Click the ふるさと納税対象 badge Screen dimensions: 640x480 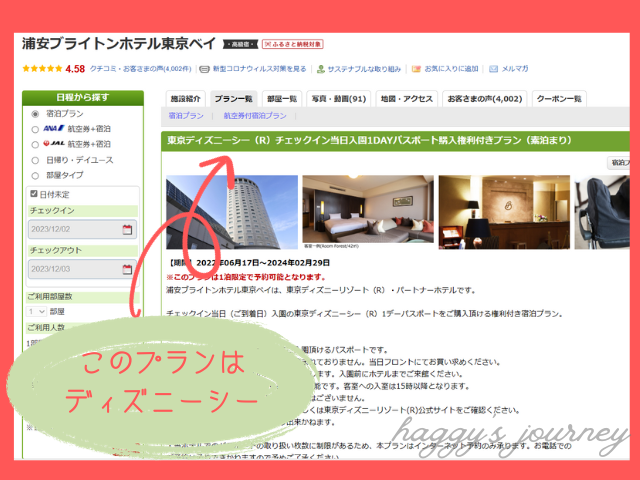pyautogui.click(x=293, y=44)
